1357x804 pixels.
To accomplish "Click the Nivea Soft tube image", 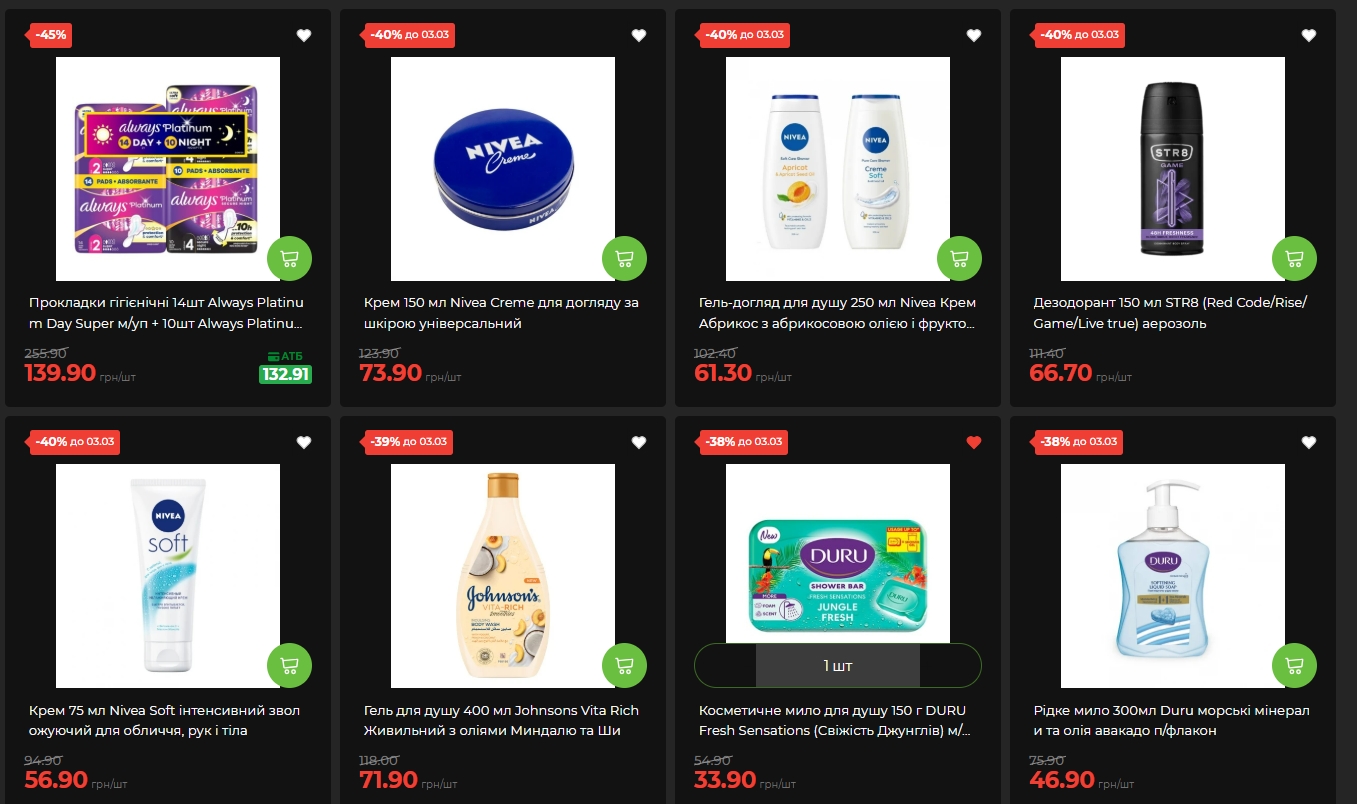I will 168,576.
